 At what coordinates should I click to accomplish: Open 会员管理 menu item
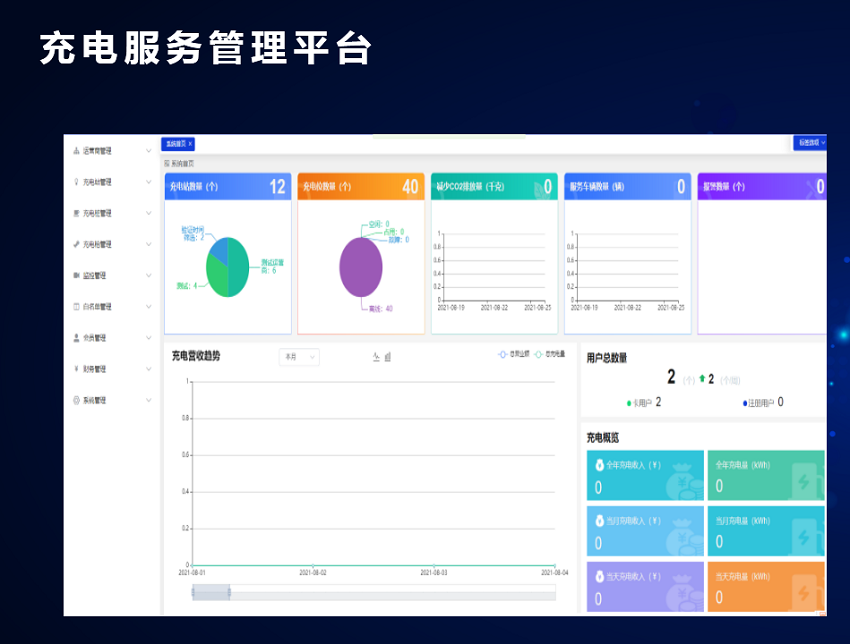pos(113,338)
